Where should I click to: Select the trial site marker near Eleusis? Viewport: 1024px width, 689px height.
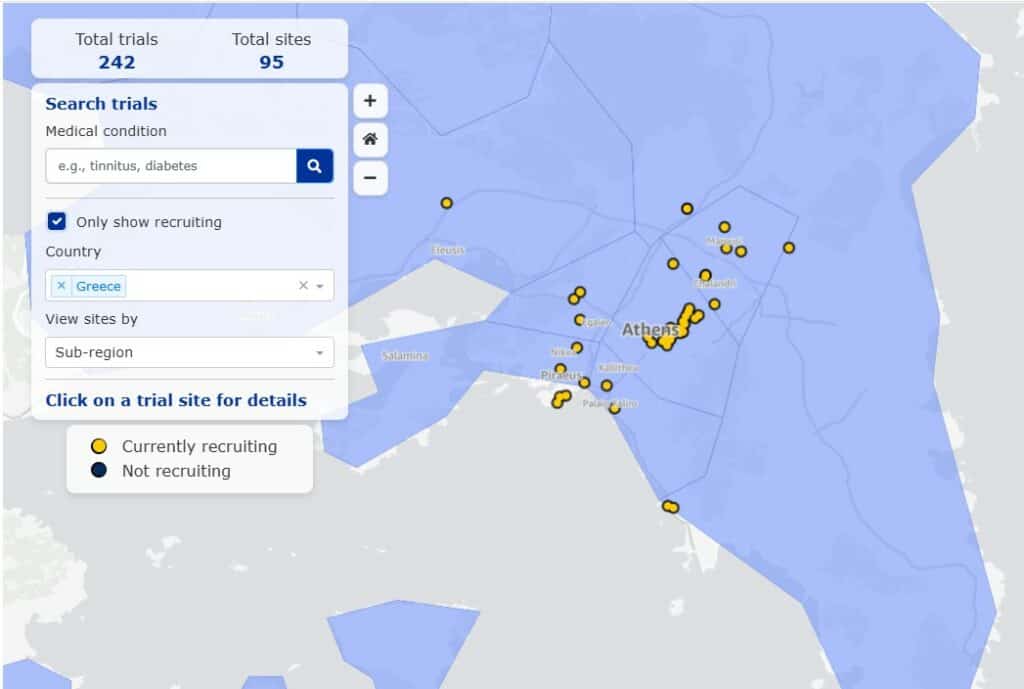pos(446,203)
